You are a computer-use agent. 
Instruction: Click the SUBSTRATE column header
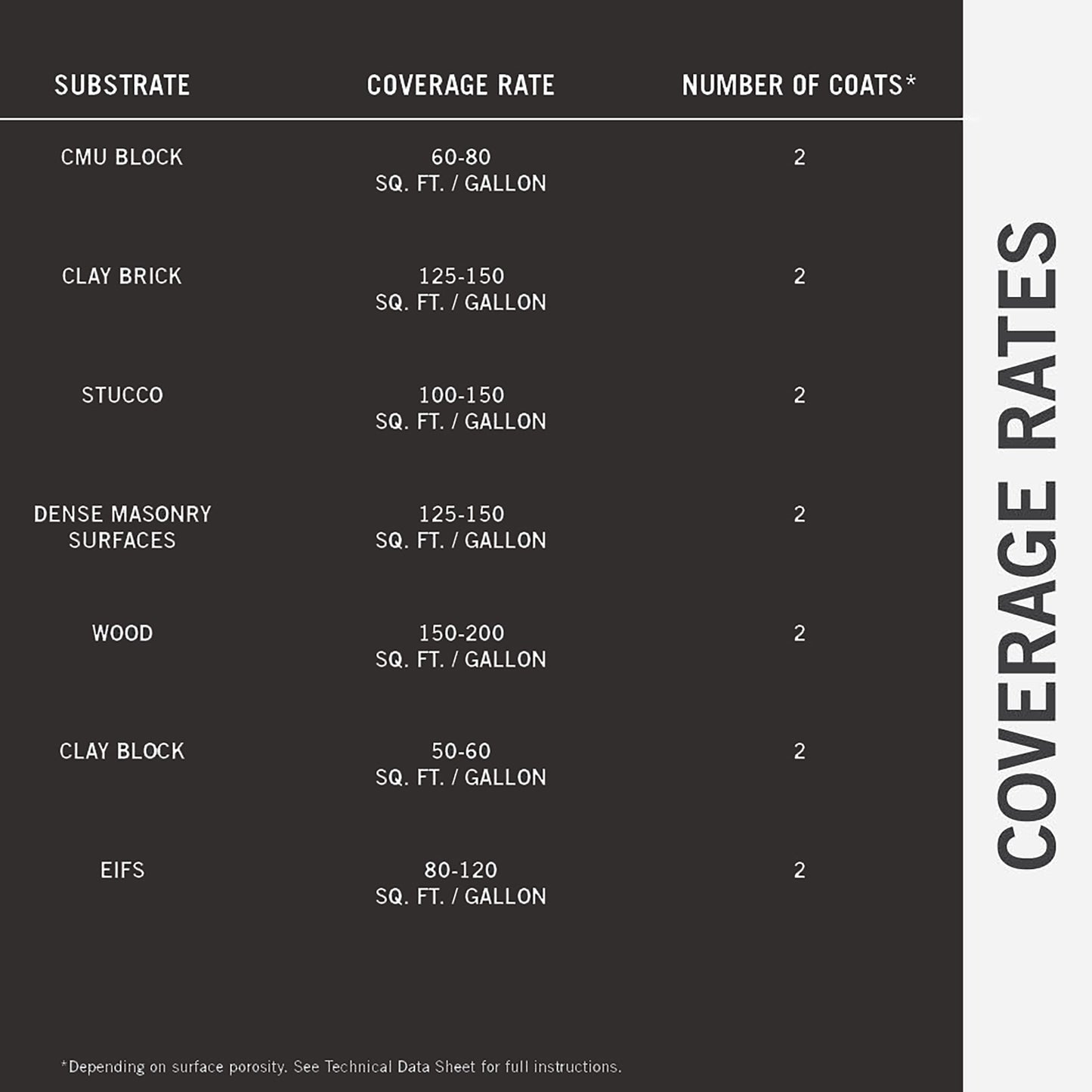click(122, 85)
